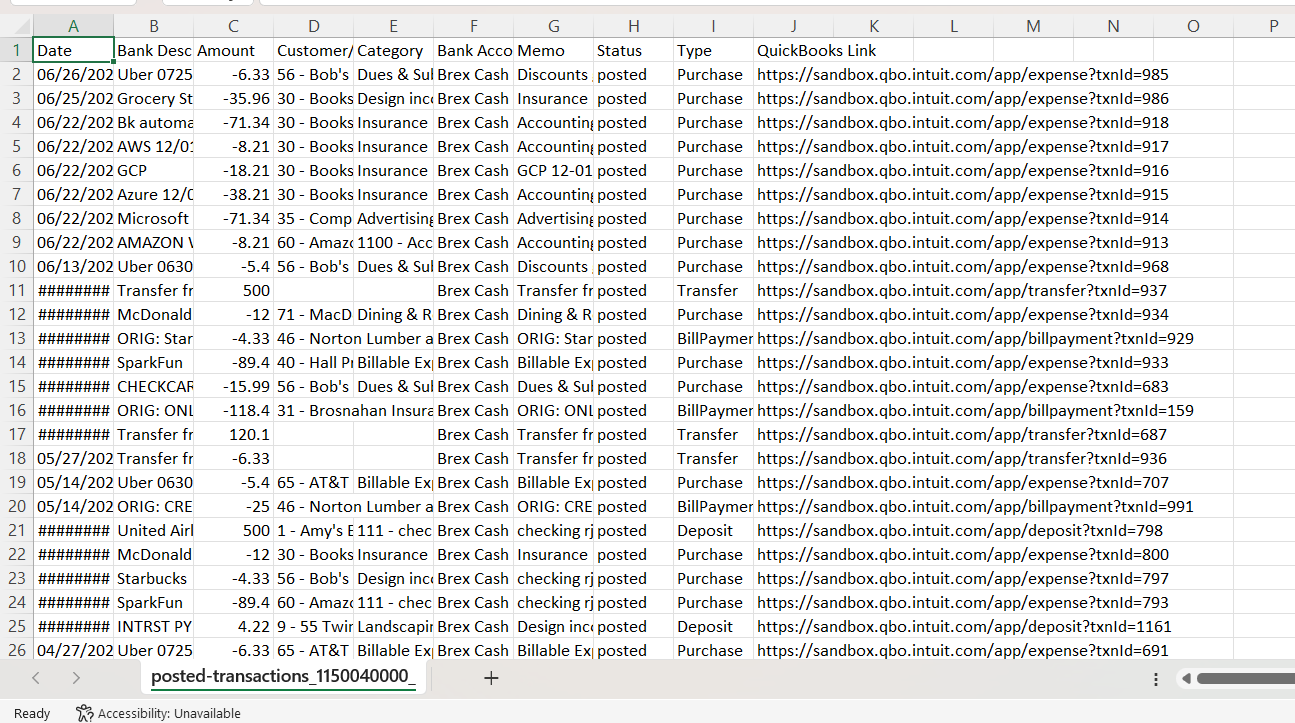Open posted-transactions_1150040000_ sheet tab
Viewport: 1295px width, 723px height.
tap(283, 677)
